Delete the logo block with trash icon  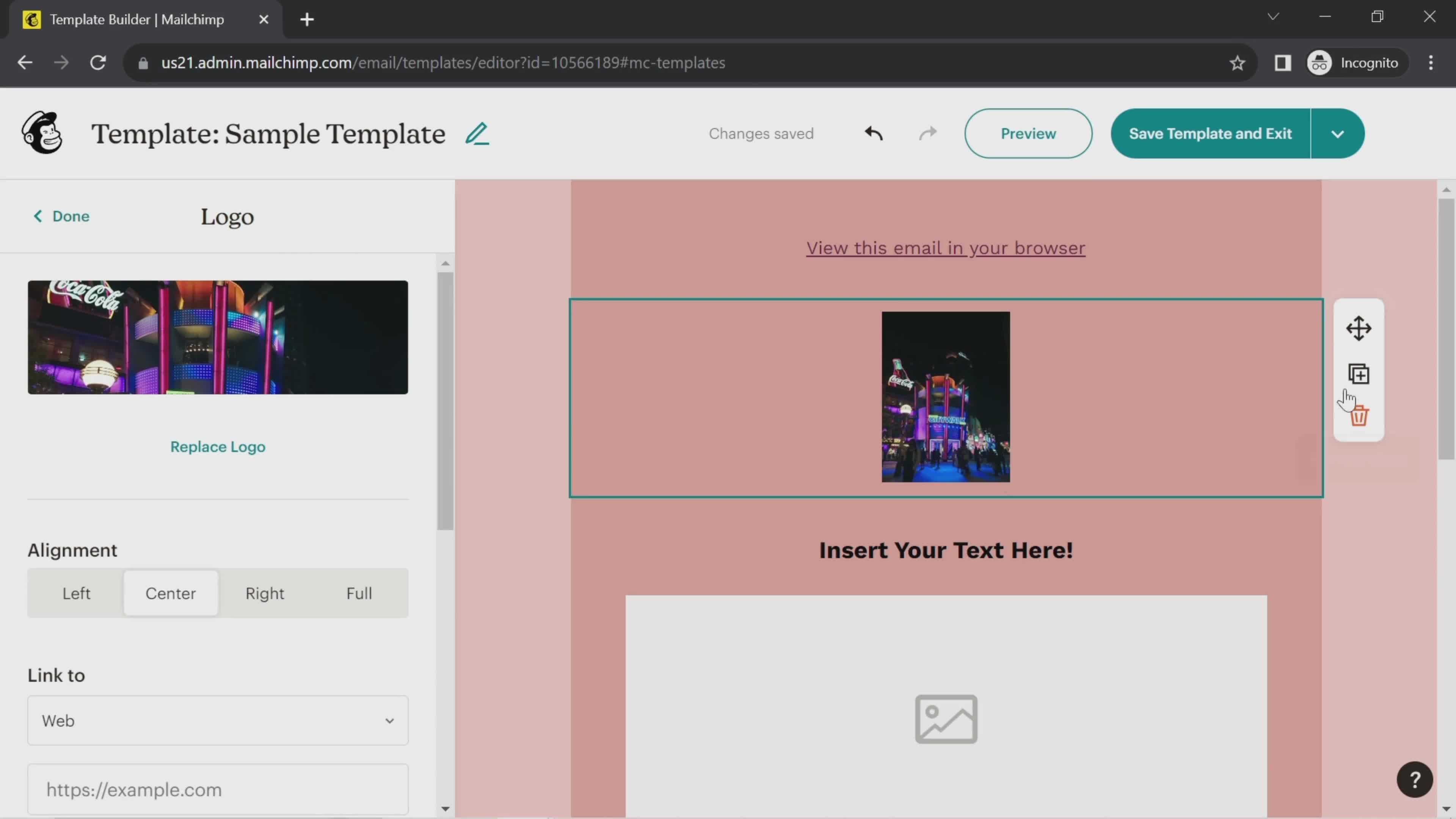click(x=1359, y=416)
